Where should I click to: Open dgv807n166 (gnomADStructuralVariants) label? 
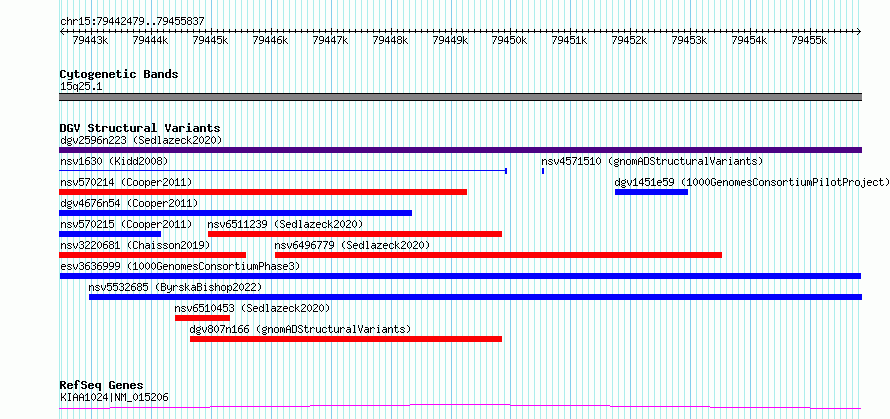coord(300,329)
